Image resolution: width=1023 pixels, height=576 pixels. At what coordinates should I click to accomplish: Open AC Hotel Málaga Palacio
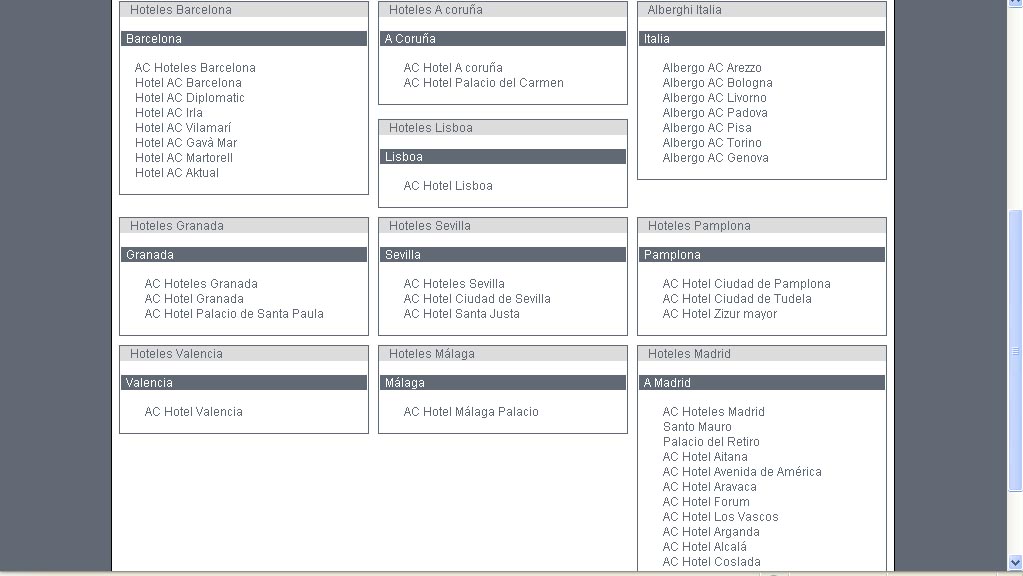click(471, 412)
